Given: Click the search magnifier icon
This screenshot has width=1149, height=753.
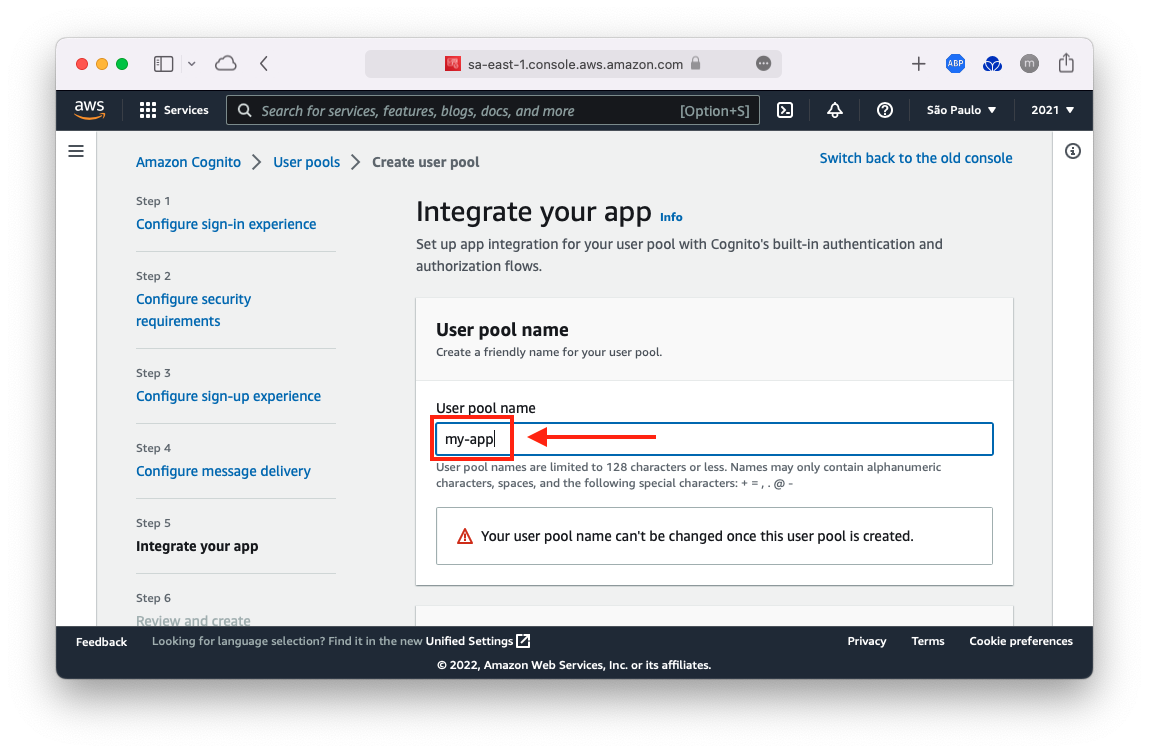Looking at the screenshot, I should click(x=245, y=111).
